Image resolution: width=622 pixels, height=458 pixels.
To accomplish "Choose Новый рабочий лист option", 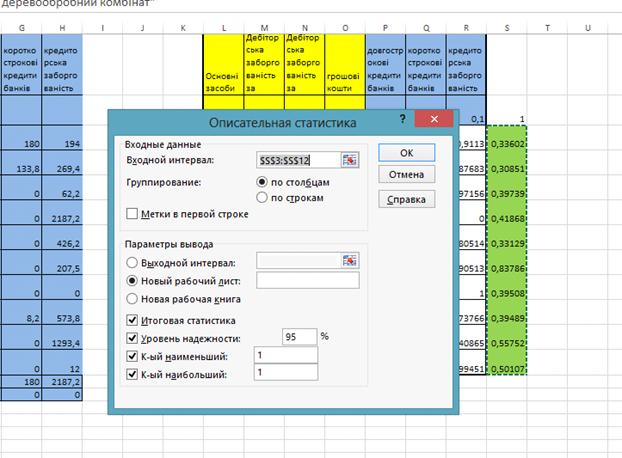I will [x=132, y=281].
